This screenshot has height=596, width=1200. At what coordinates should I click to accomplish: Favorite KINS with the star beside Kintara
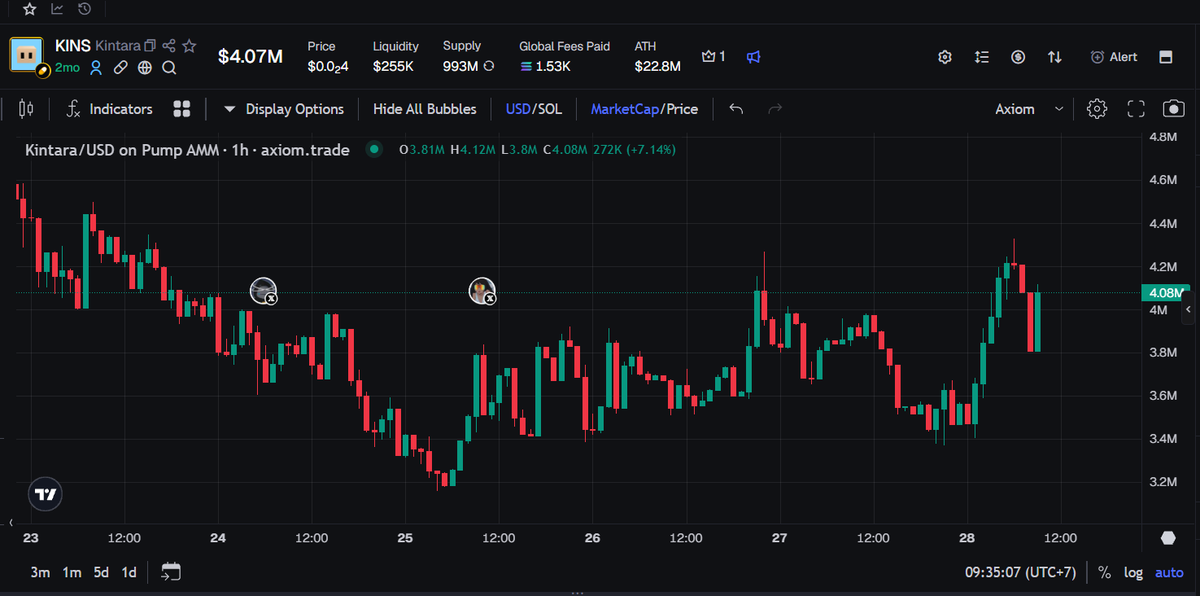(190, 46)
